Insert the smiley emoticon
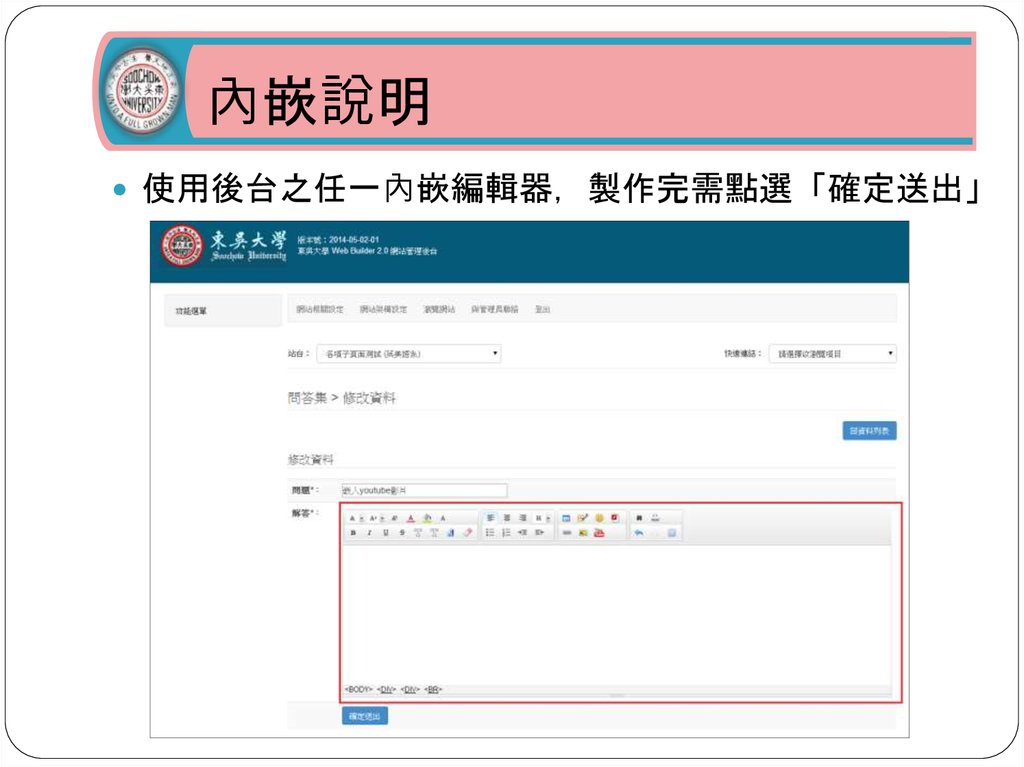Image resolution: width=1024 pixels, height=767 pixels. (x=599, y=518)
